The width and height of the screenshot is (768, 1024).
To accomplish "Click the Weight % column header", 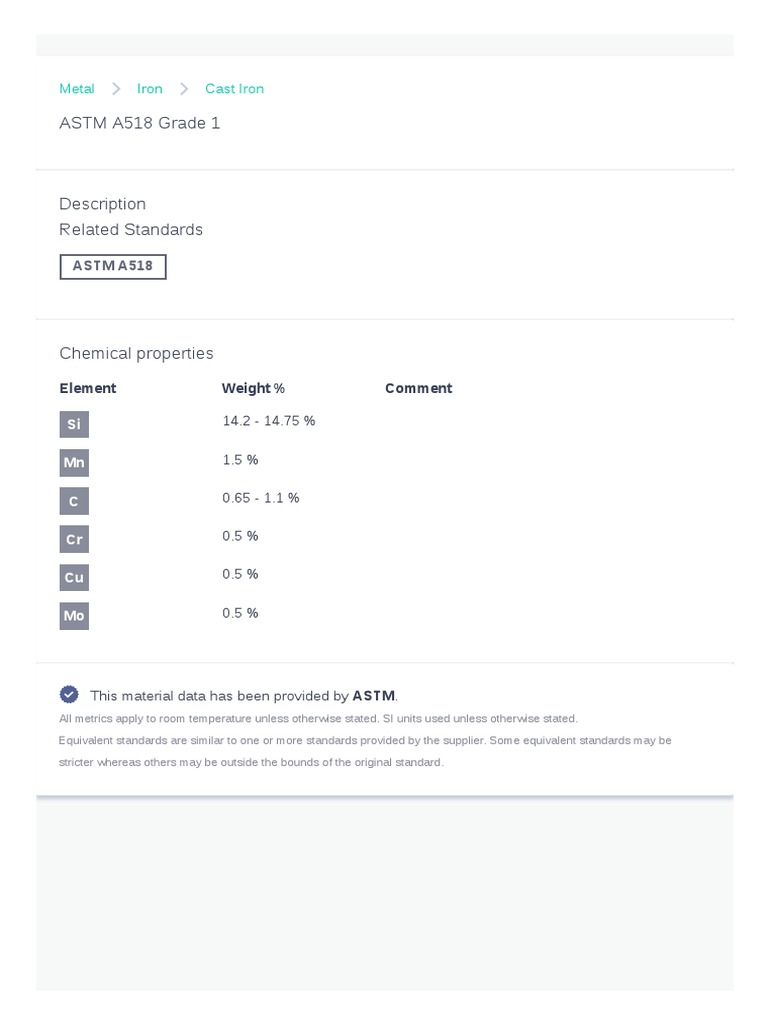I will point(253,388).
